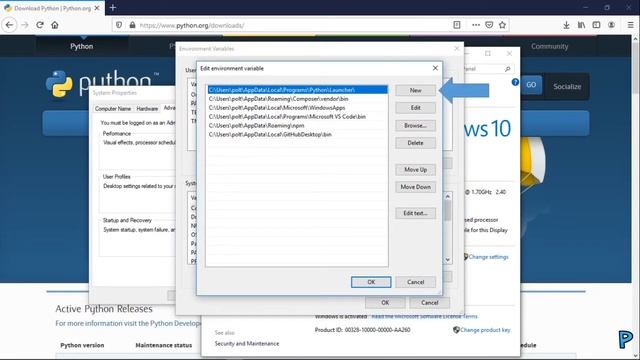The width and height of the screenshot is (640, 360).
Task: Open Security and Maintenance link
Action: tap(247, 344)
